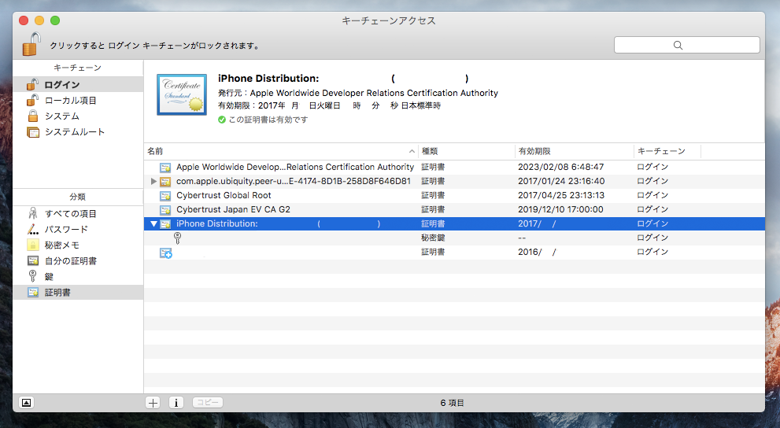
Task: Click the 鍵 key icon in sidebar
Action: click(x=33, y=276)
